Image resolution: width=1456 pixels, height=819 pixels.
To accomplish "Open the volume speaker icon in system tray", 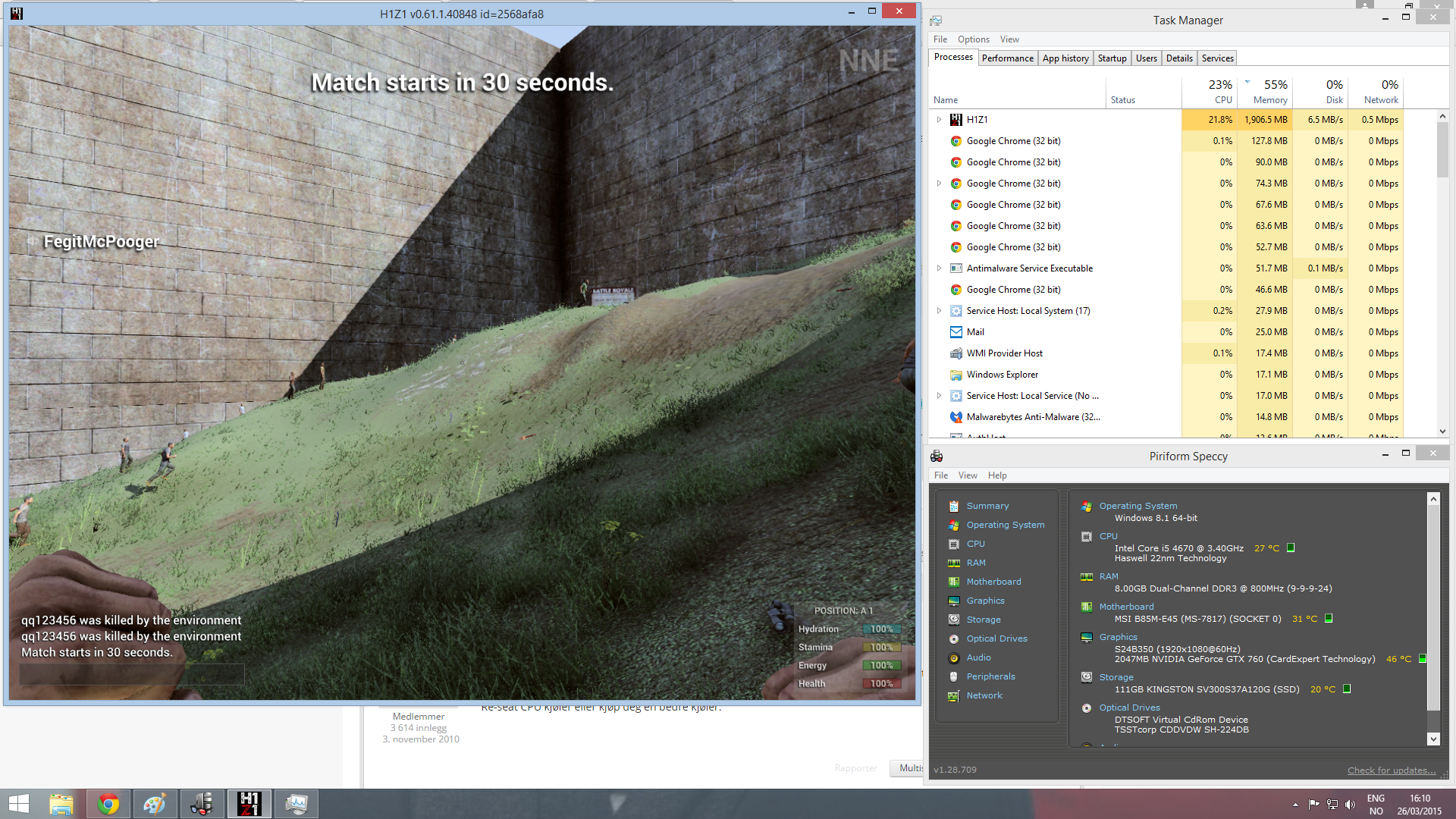I will (x=1350, y=805).
